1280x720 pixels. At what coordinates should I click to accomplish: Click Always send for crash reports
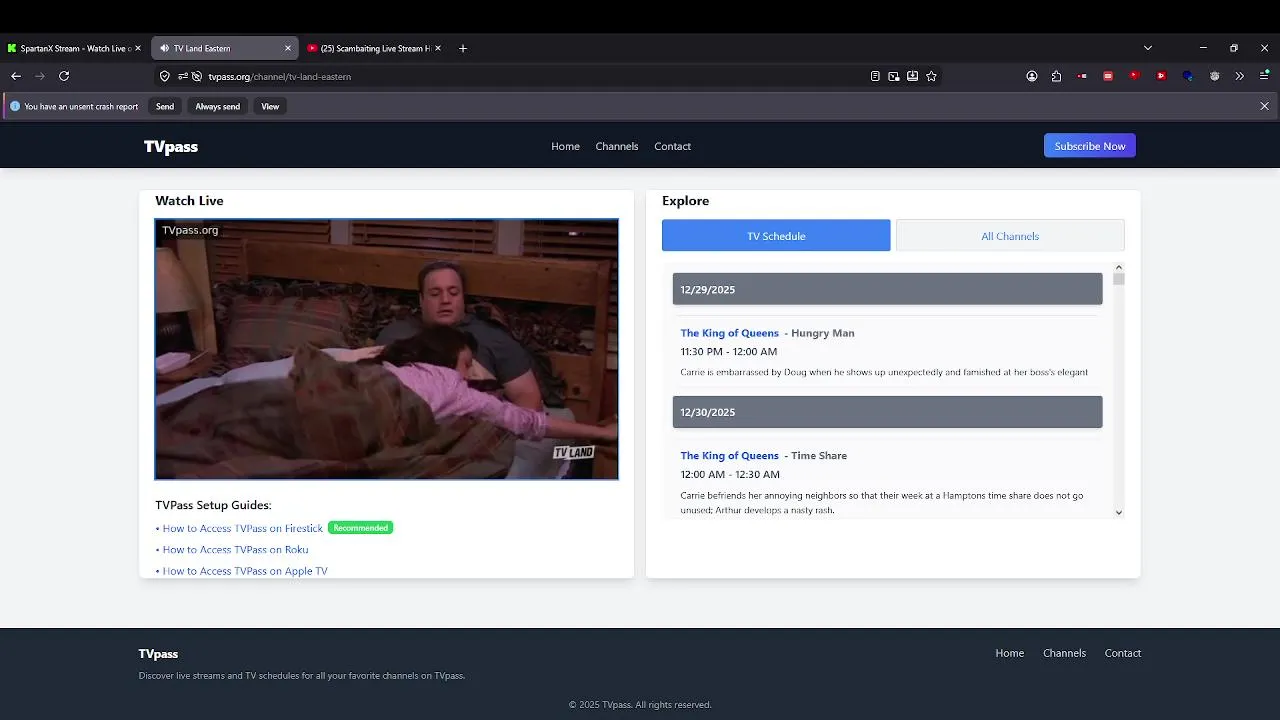[x=217, y=106]
